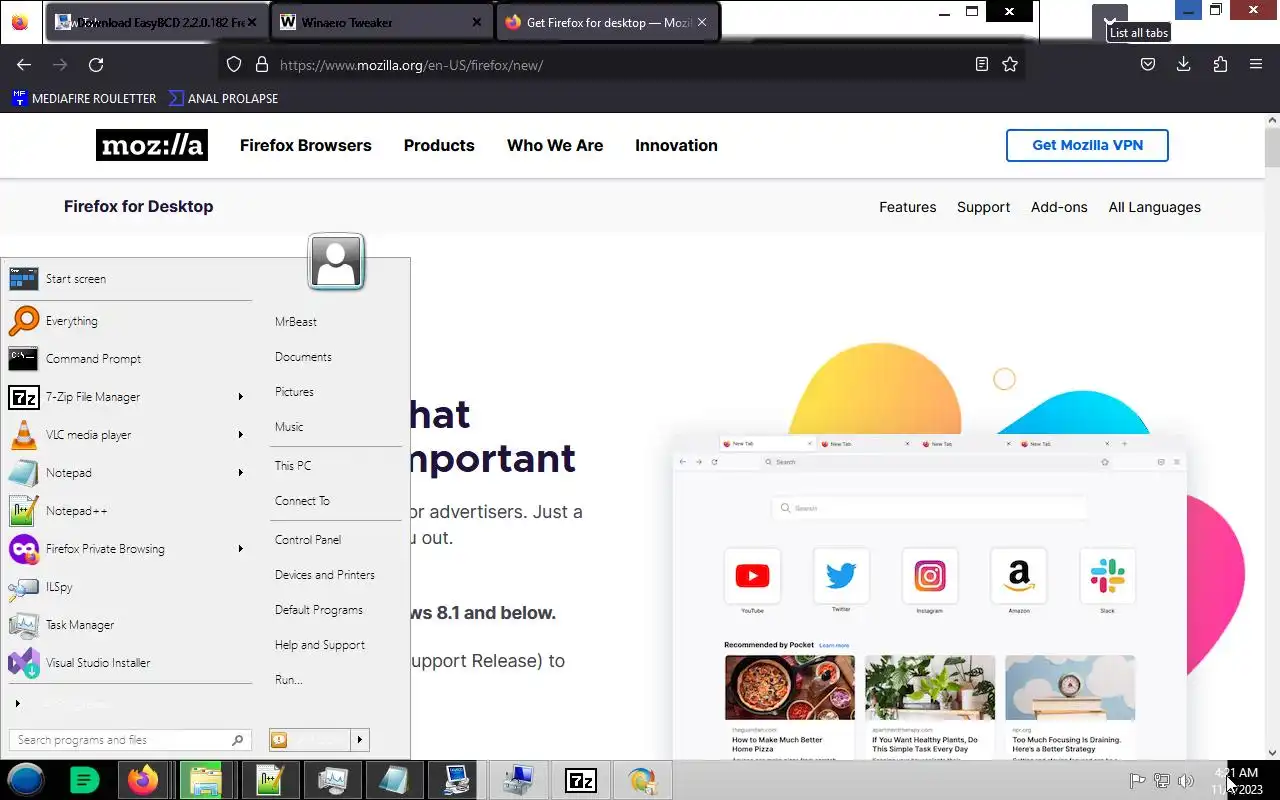1280x800 pixels.
Task: Click the Search programs and files box
Action: click(128, 740)
